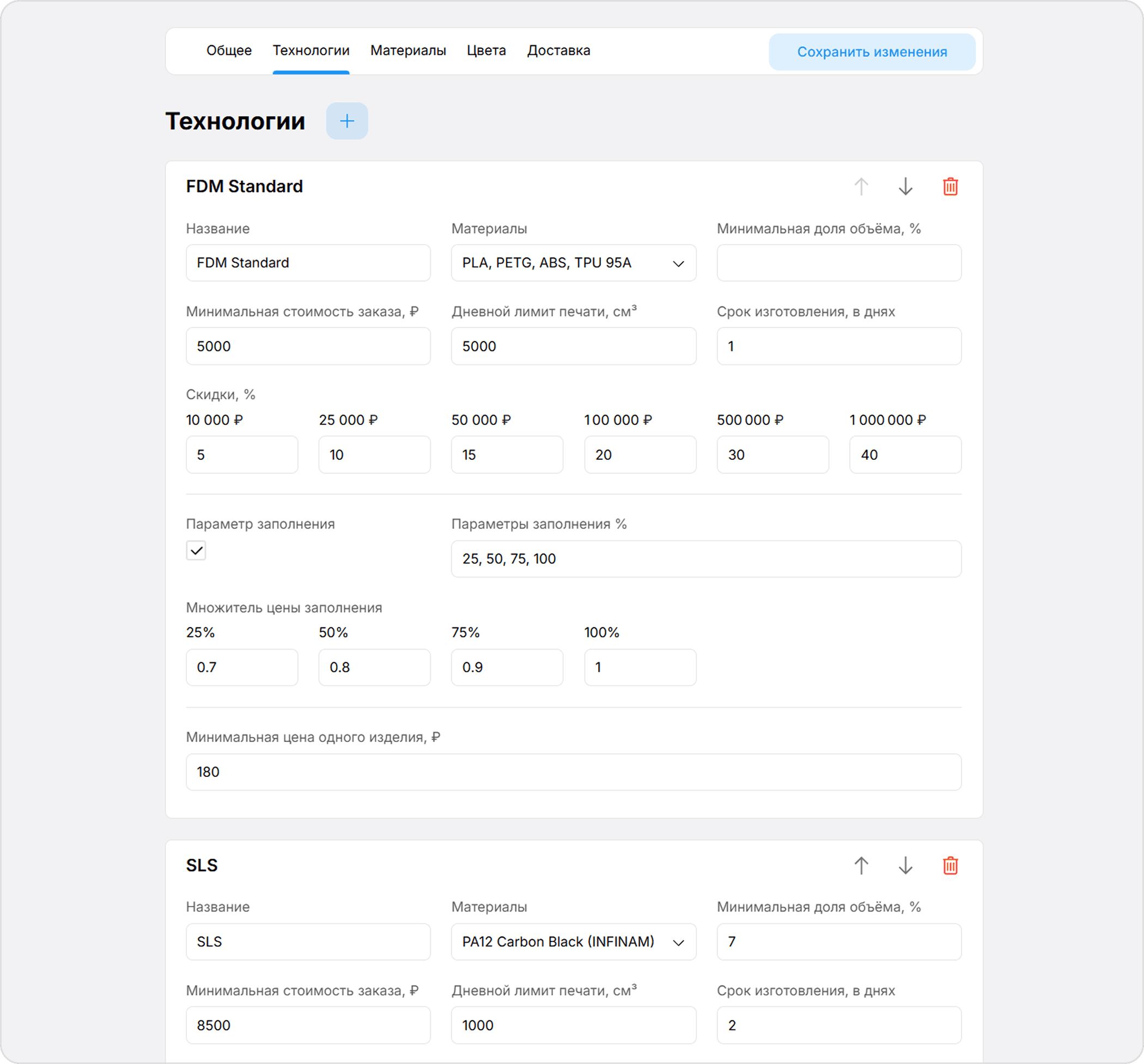Open FDM Standard materials dropdown
The image size is (1144, 1064).
click(574, 263)
